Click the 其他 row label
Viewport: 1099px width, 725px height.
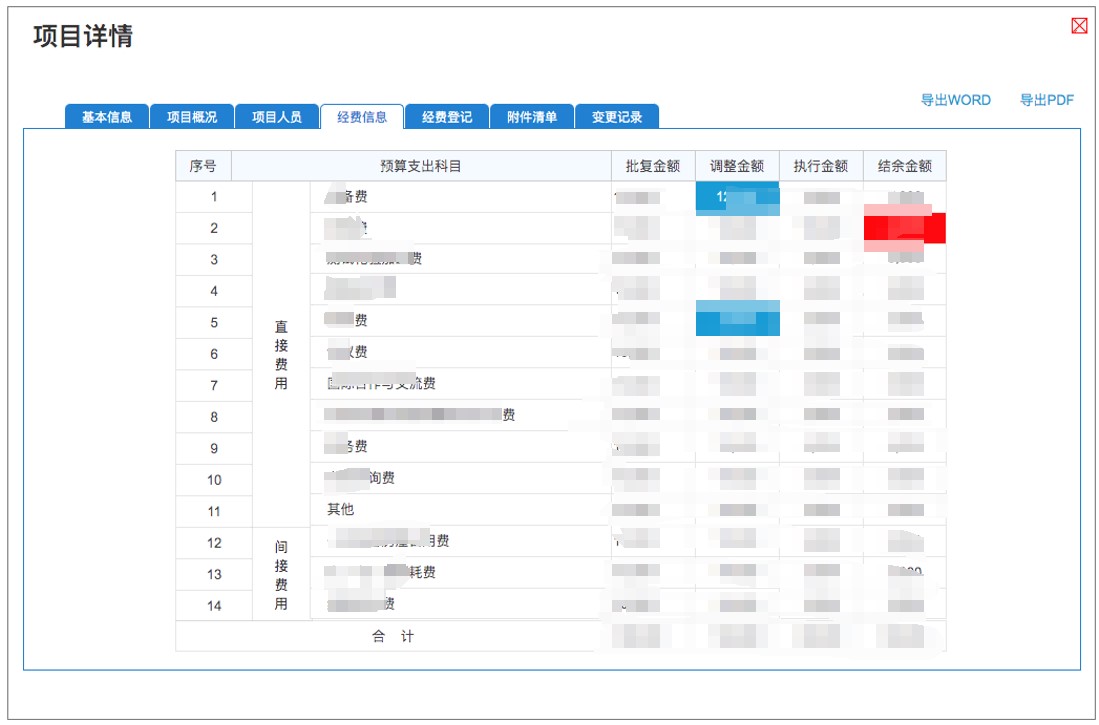(341, 509)
